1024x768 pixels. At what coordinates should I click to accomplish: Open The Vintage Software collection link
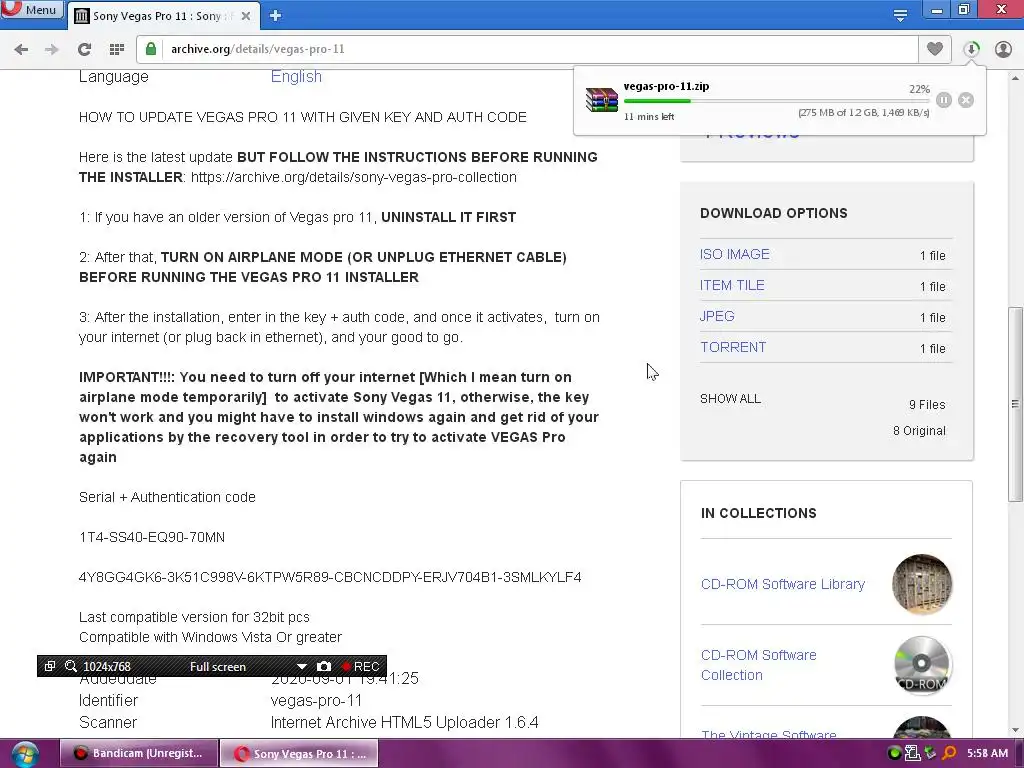pos(769,734)
